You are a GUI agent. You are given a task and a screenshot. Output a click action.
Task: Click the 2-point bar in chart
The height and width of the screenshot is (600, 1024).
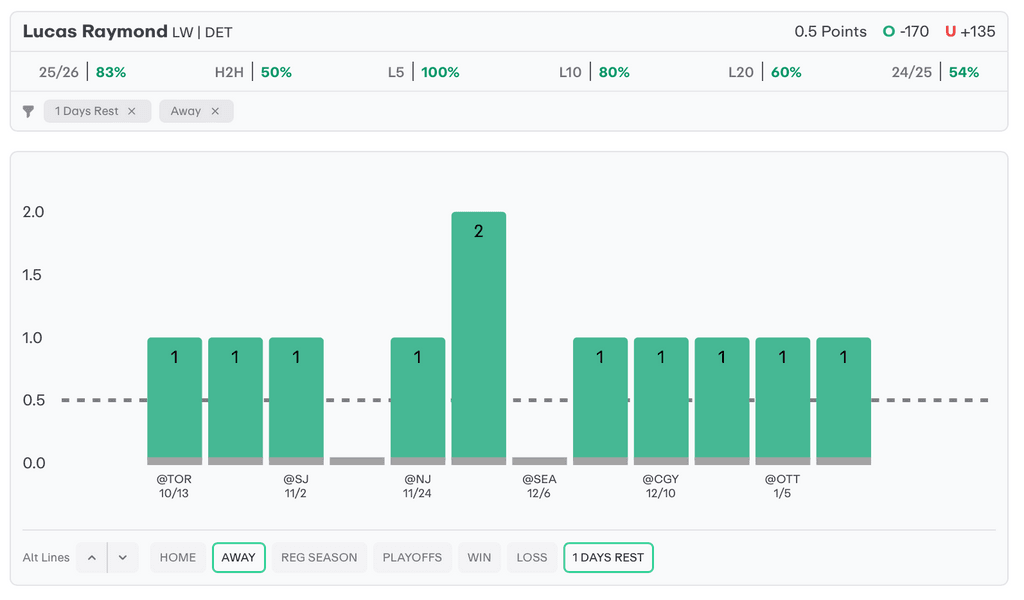[479, 337]
